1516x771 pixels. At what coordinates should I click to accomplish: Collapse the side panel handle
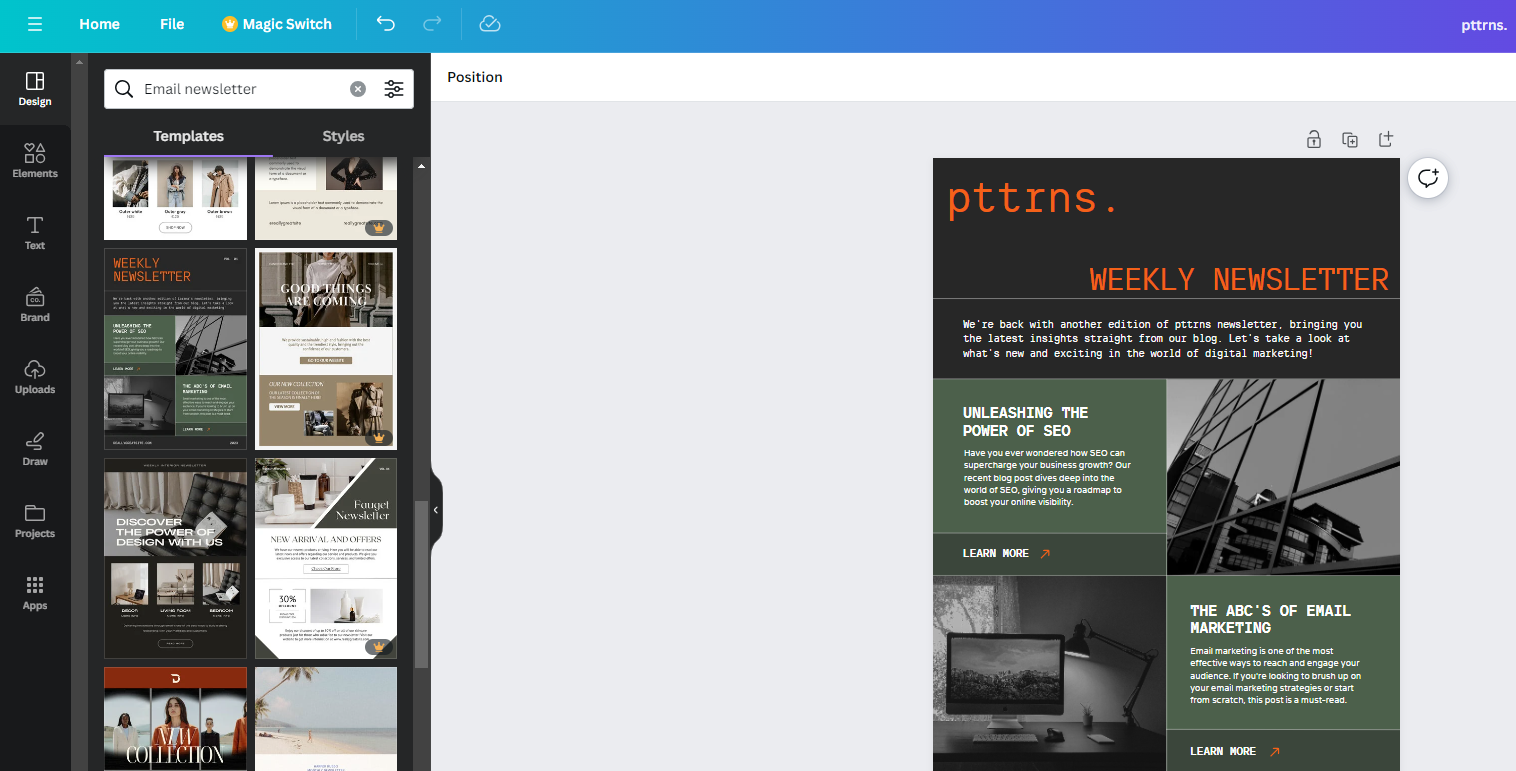435,510
